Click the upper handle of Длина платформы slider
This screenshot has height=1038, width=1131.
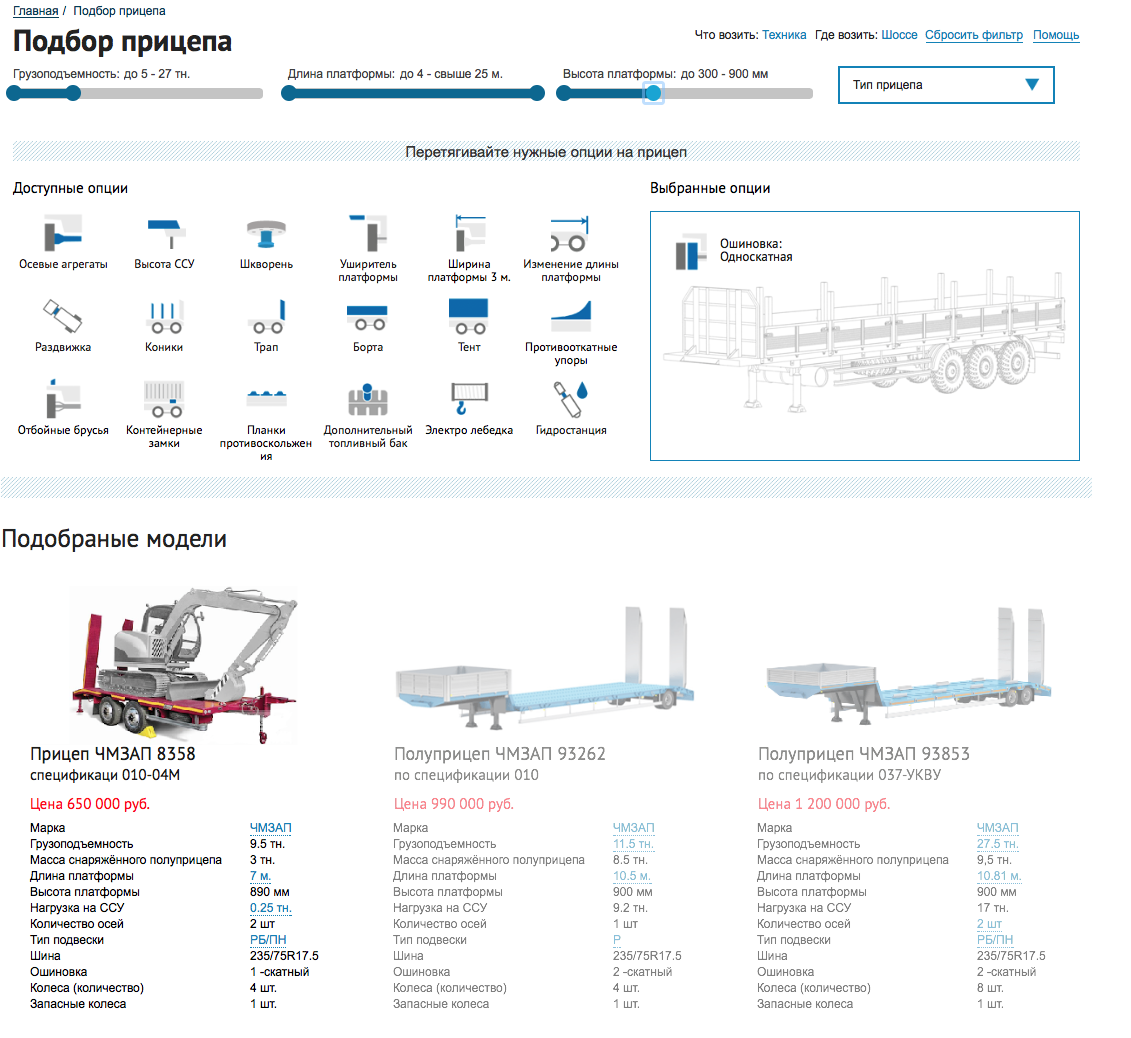537,93
